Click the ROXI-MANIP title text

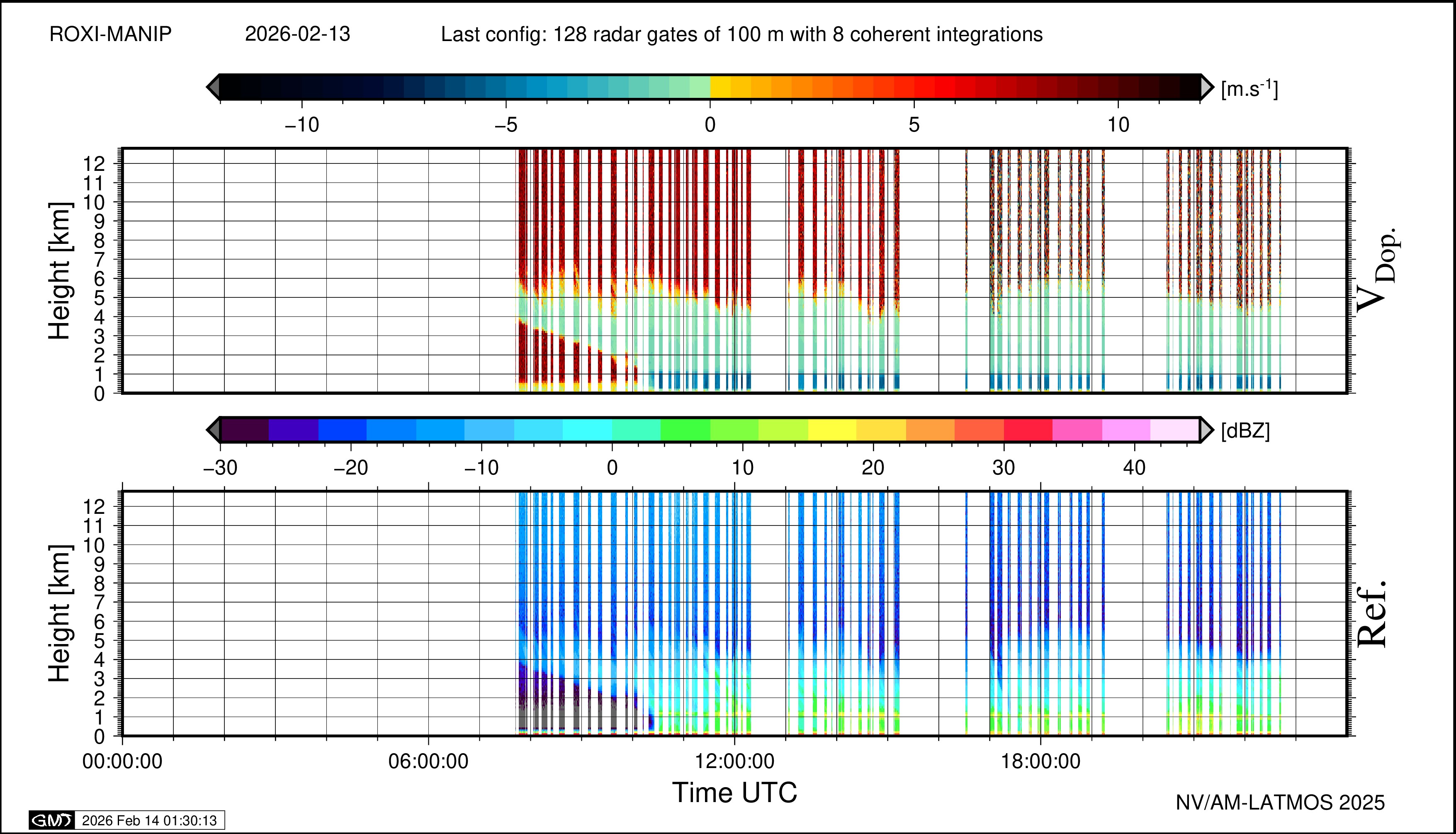(x=111, y=34)
